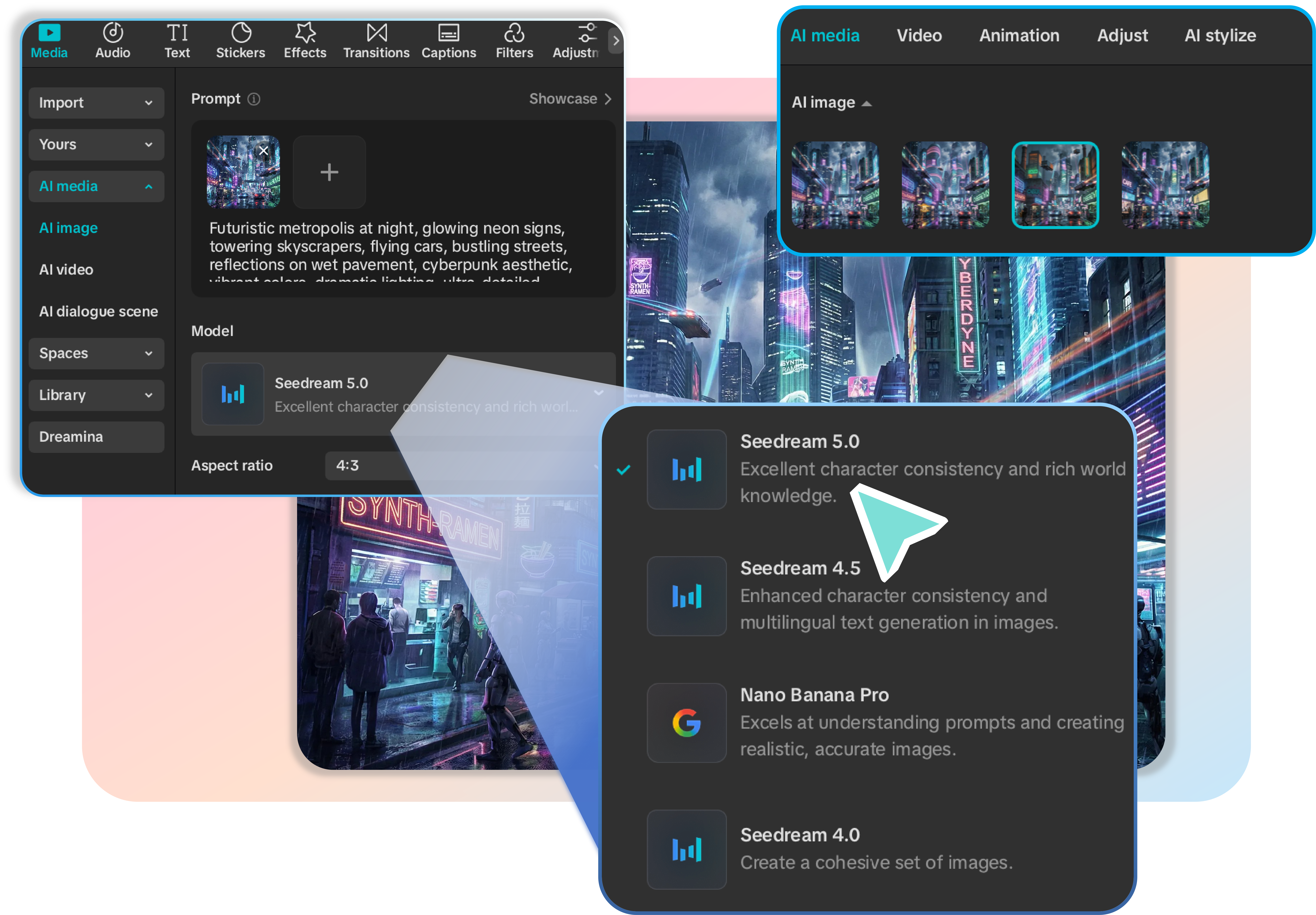This screenshot has width=1316, height=915.
Task: Expand the Spaces dropdown
Action: tap(96, 353)
